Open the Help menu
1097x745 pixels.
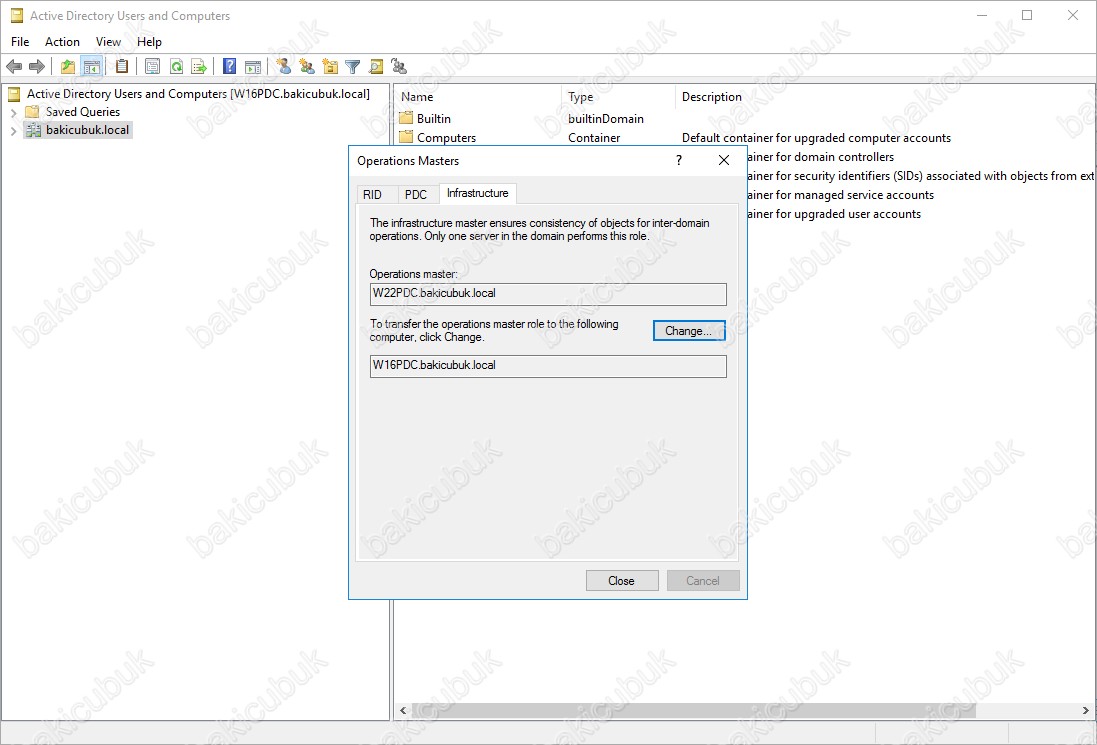pos(149,42)
